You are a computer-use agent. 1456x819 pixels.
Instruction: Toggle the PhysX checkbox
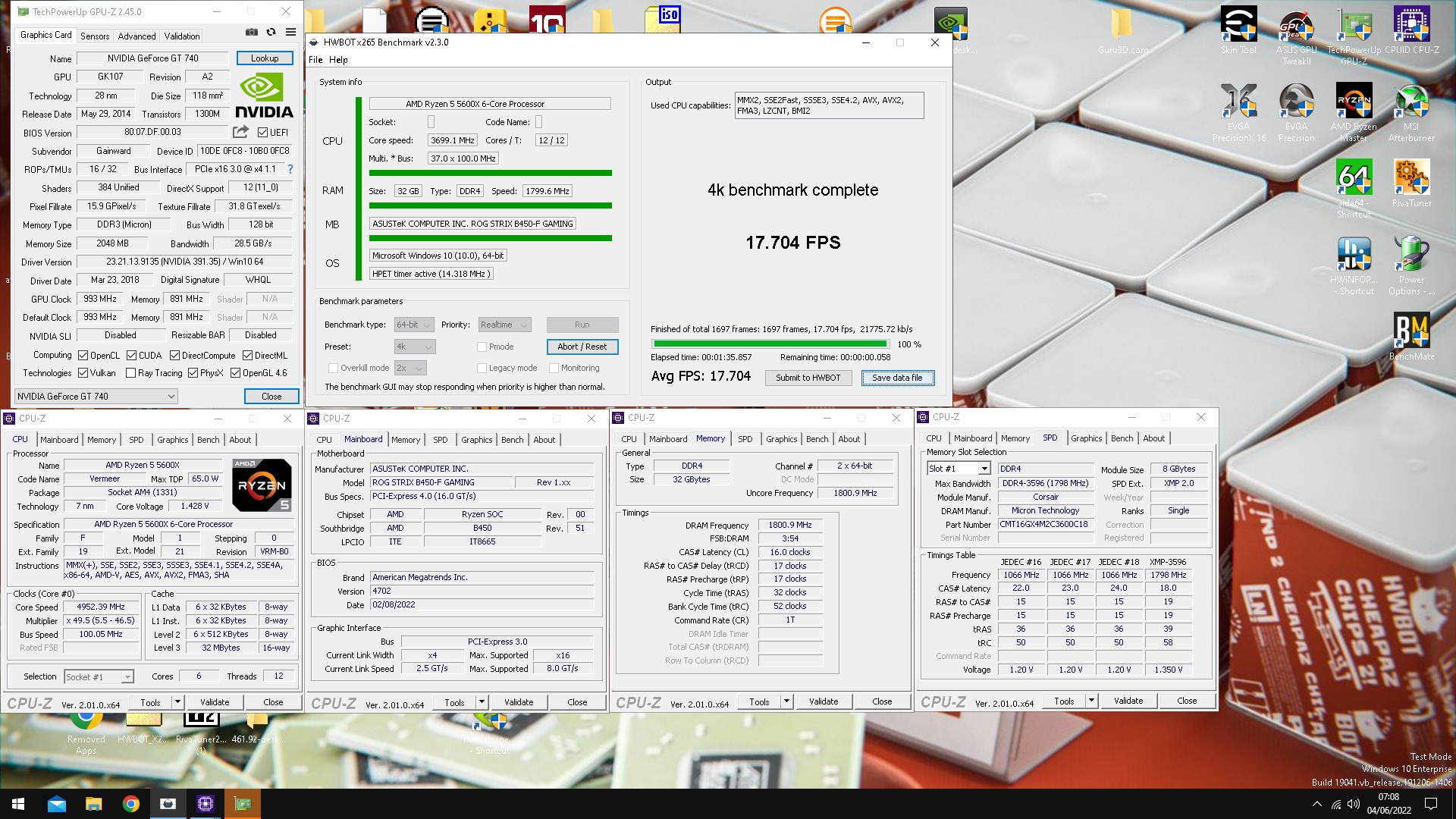[193, 373]
